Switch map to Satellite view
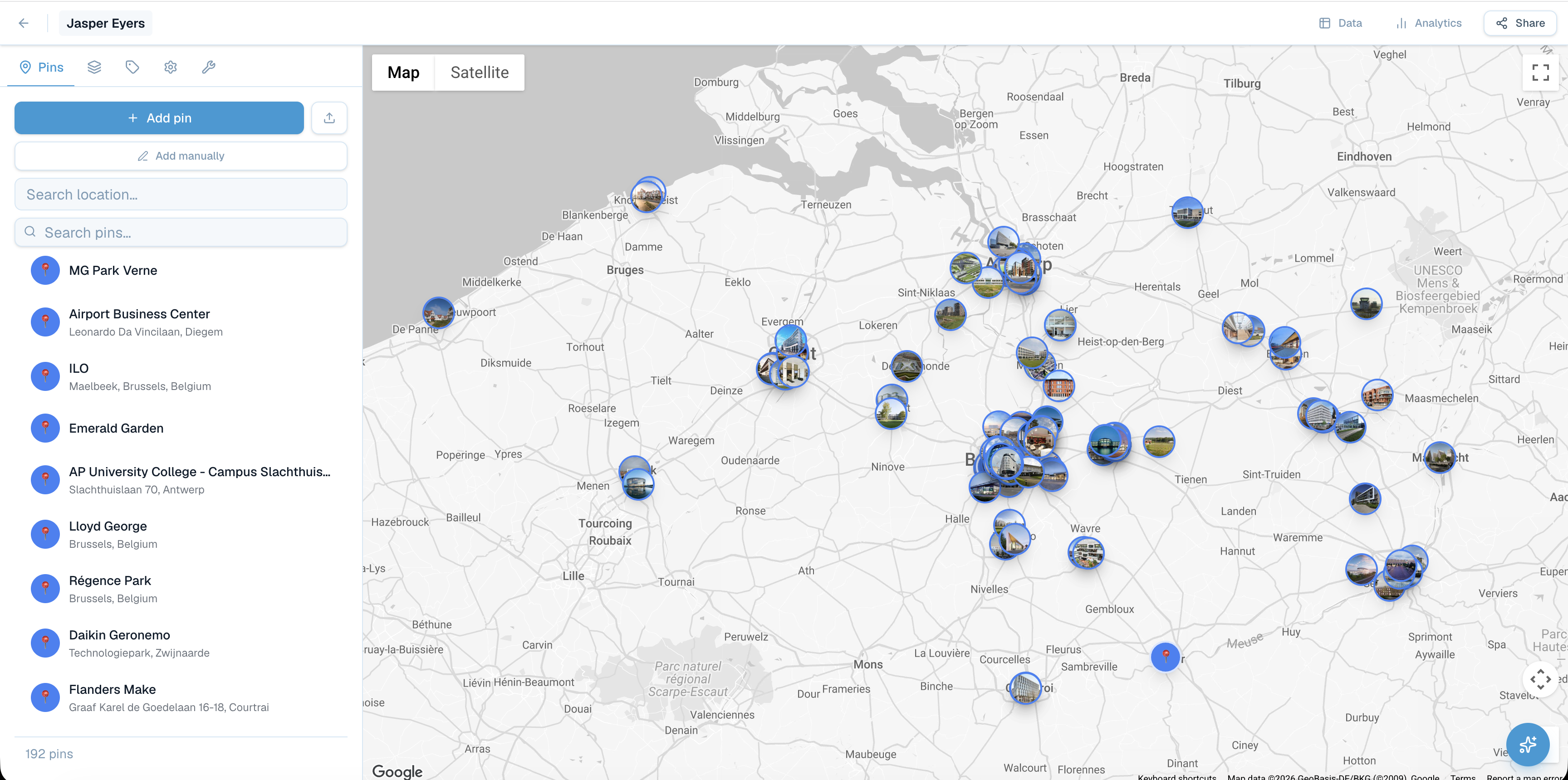 pyautogui.click(x=479, y=73)
